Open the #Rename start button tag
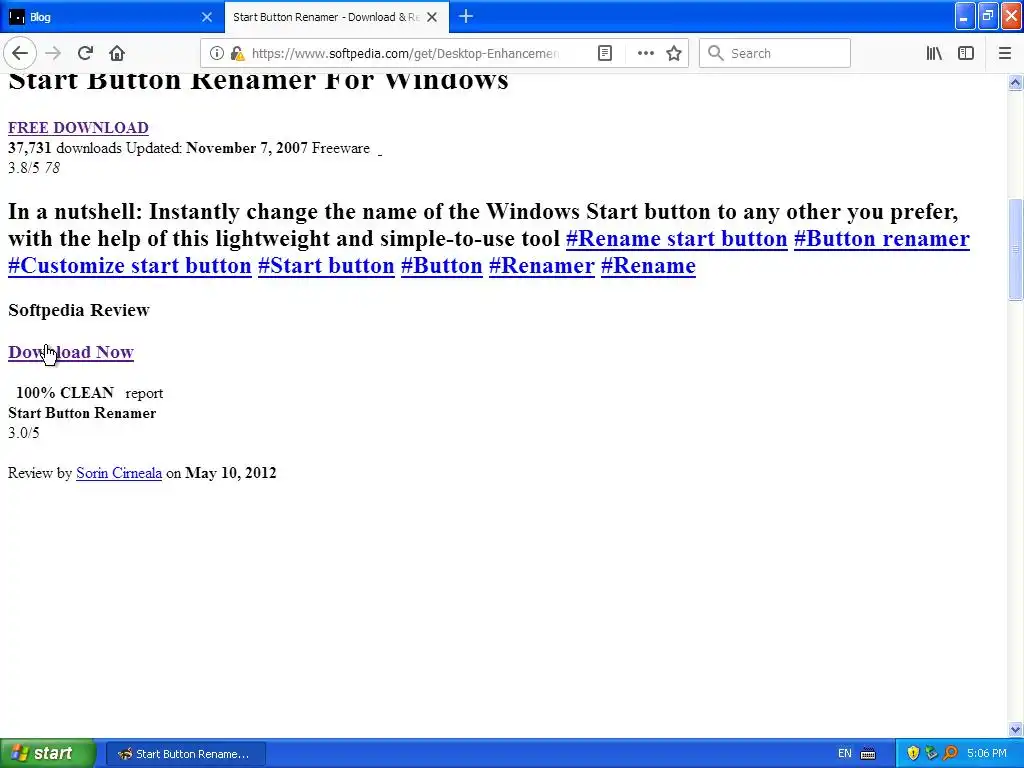 (677, 238)
